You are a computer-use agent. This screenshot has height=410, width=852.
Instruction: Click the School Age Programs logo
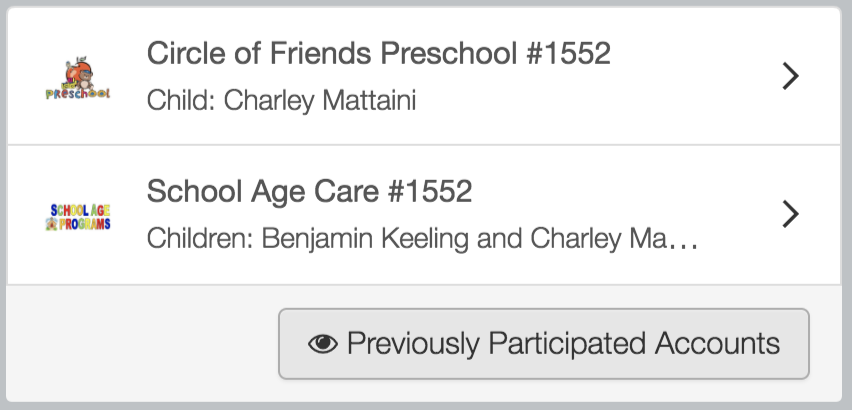click(78, 216)
